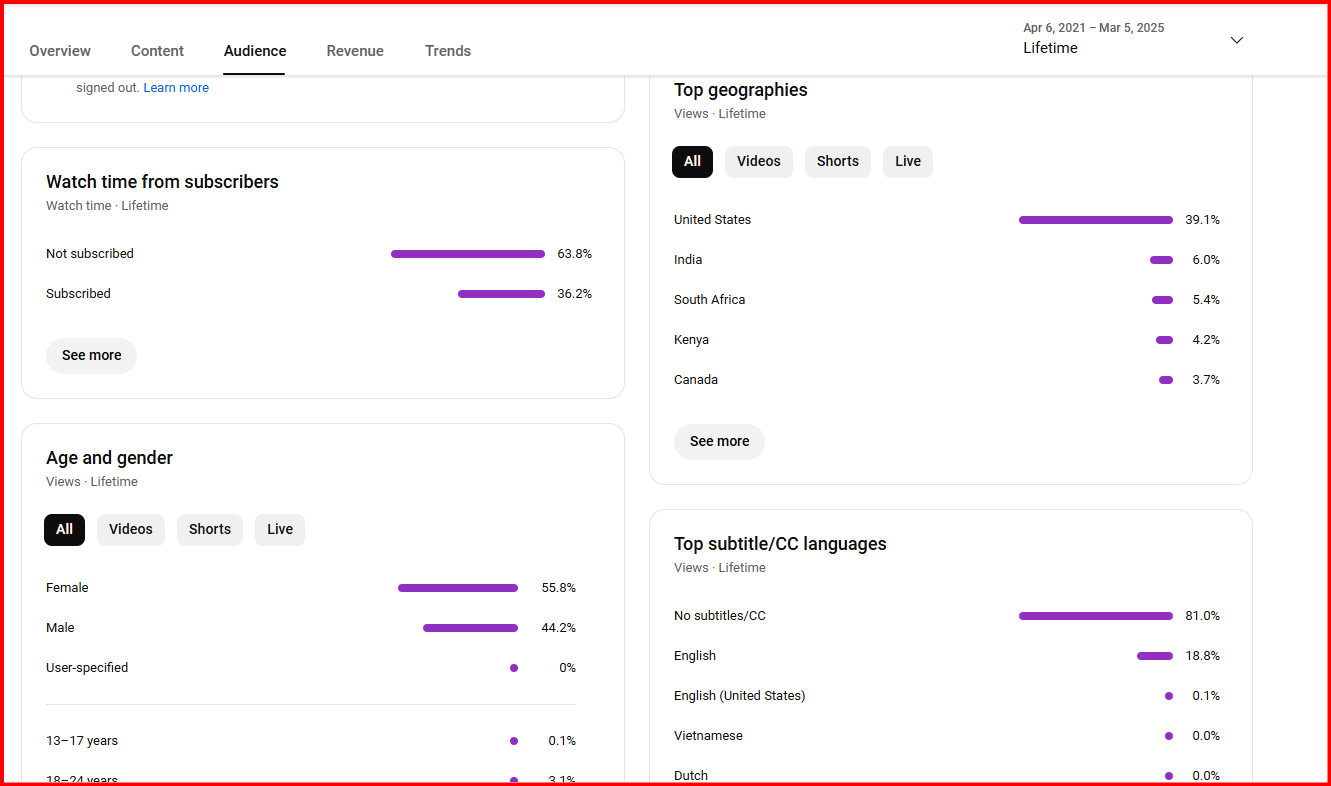The width and height of the screenshot is (1331, 786).
Task: Select Videos filter in Top geographies
Action: click(x=759, y=162)
